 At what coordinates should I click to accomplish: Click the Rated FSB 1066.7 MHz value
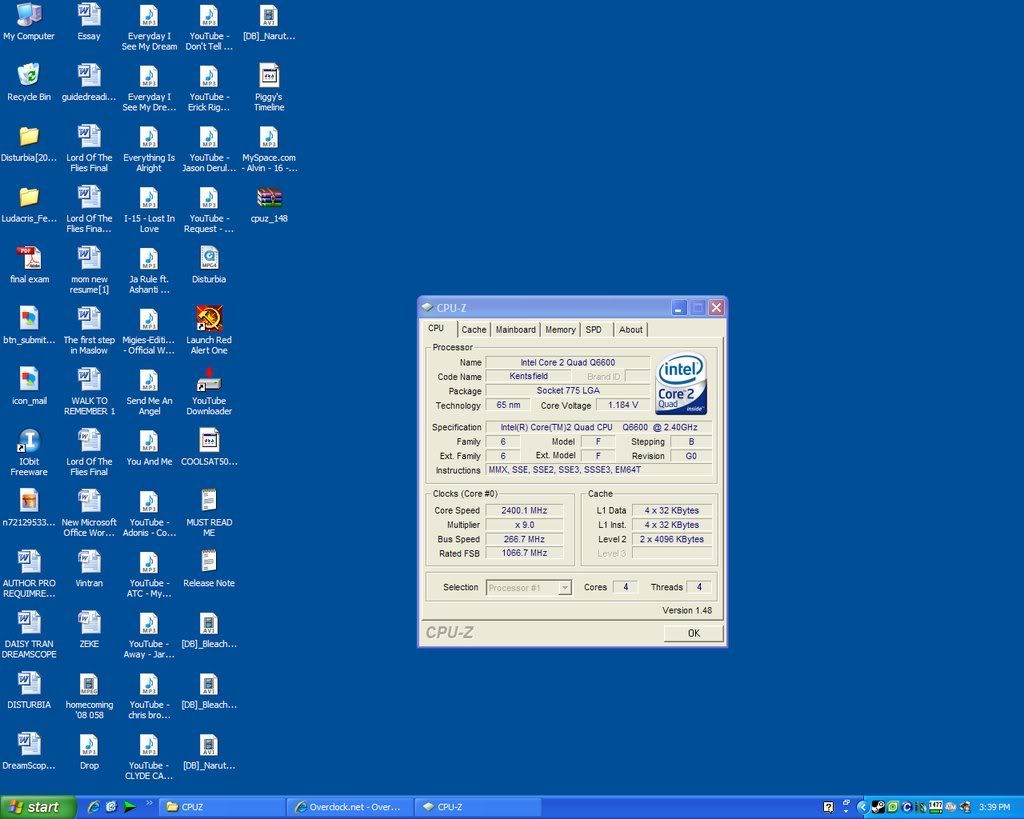524,553
